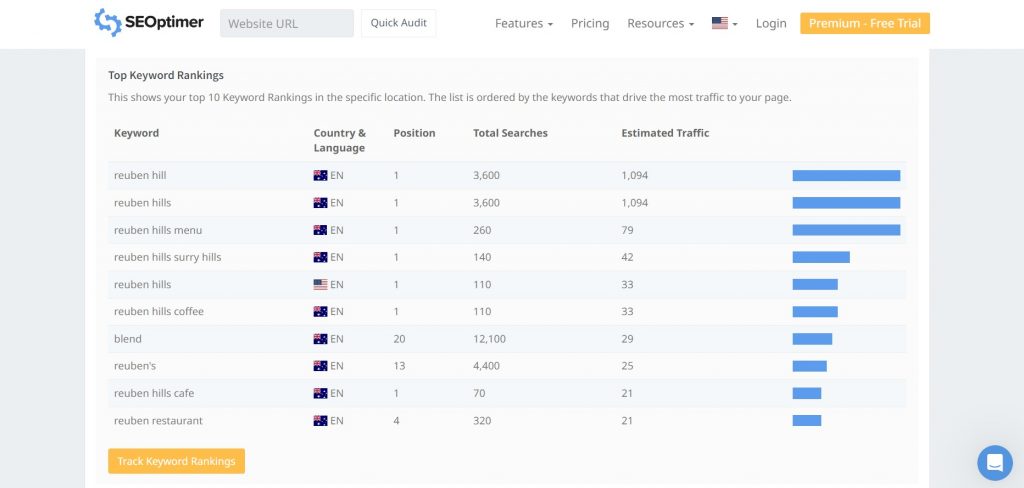Click Track Keyword Rankings button
Screen dimensions: 1024x488
[176, 461]
